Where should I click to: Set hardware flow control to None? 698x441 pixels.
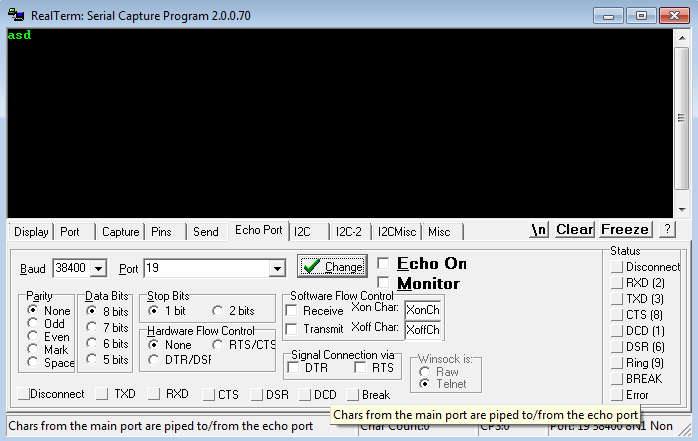tap(153, 344)
